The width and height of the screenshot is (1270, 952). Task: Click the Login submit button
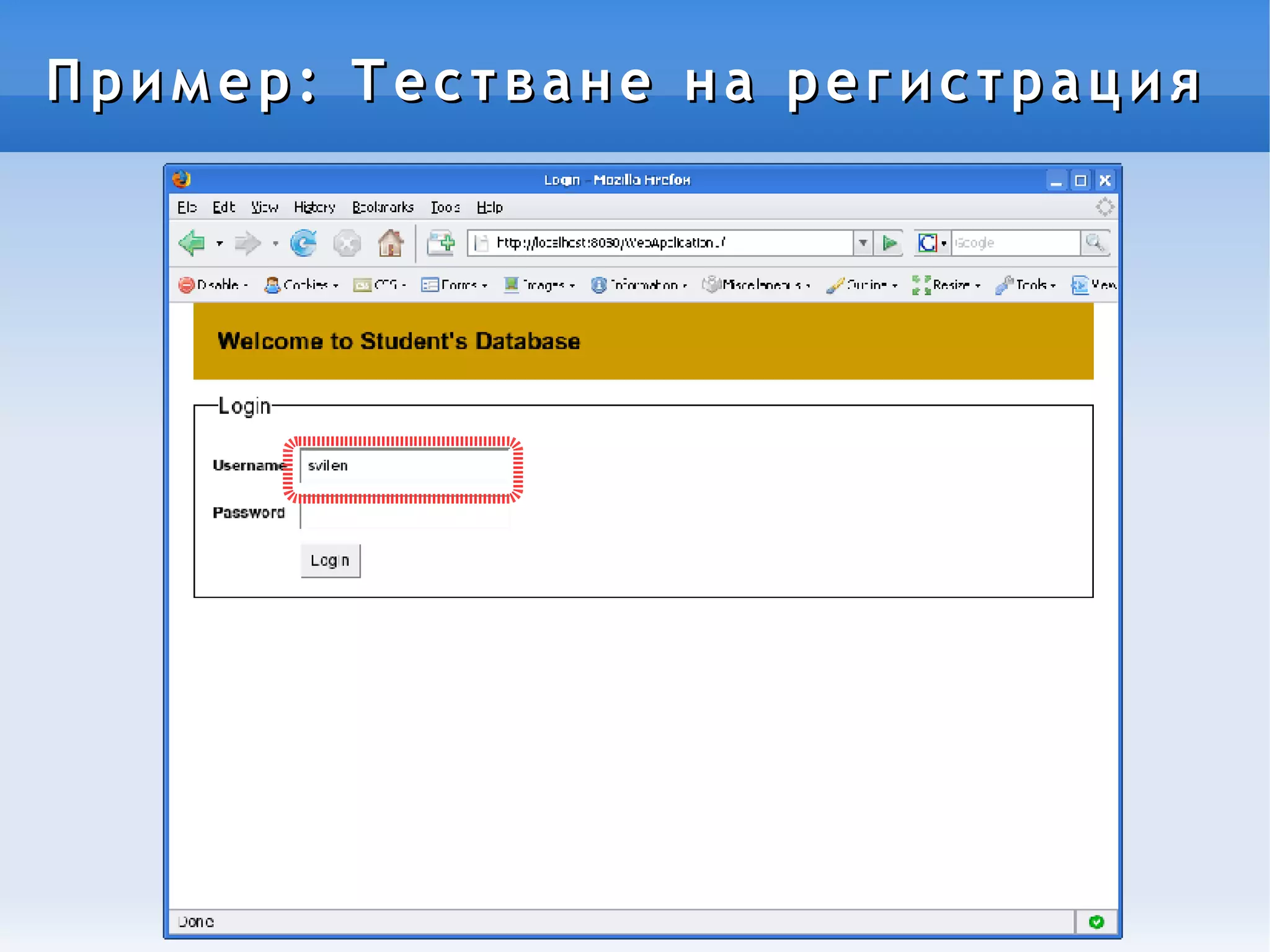pos(331,561)
